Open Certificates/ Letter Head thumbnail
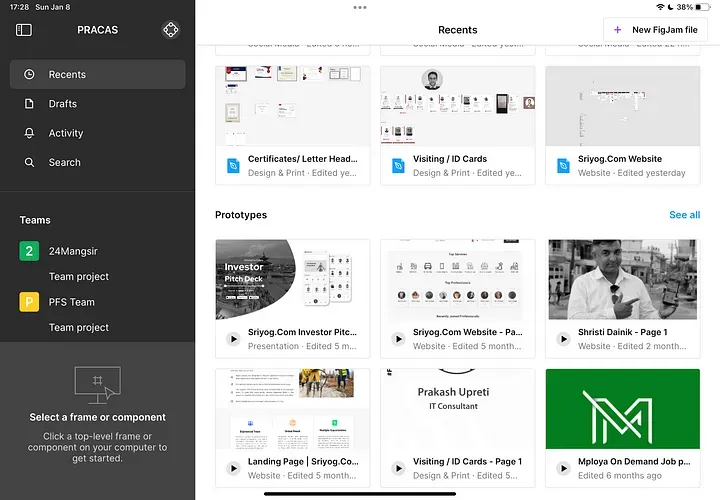The width and height of the screenshot is (720, 500). point(292,106)
